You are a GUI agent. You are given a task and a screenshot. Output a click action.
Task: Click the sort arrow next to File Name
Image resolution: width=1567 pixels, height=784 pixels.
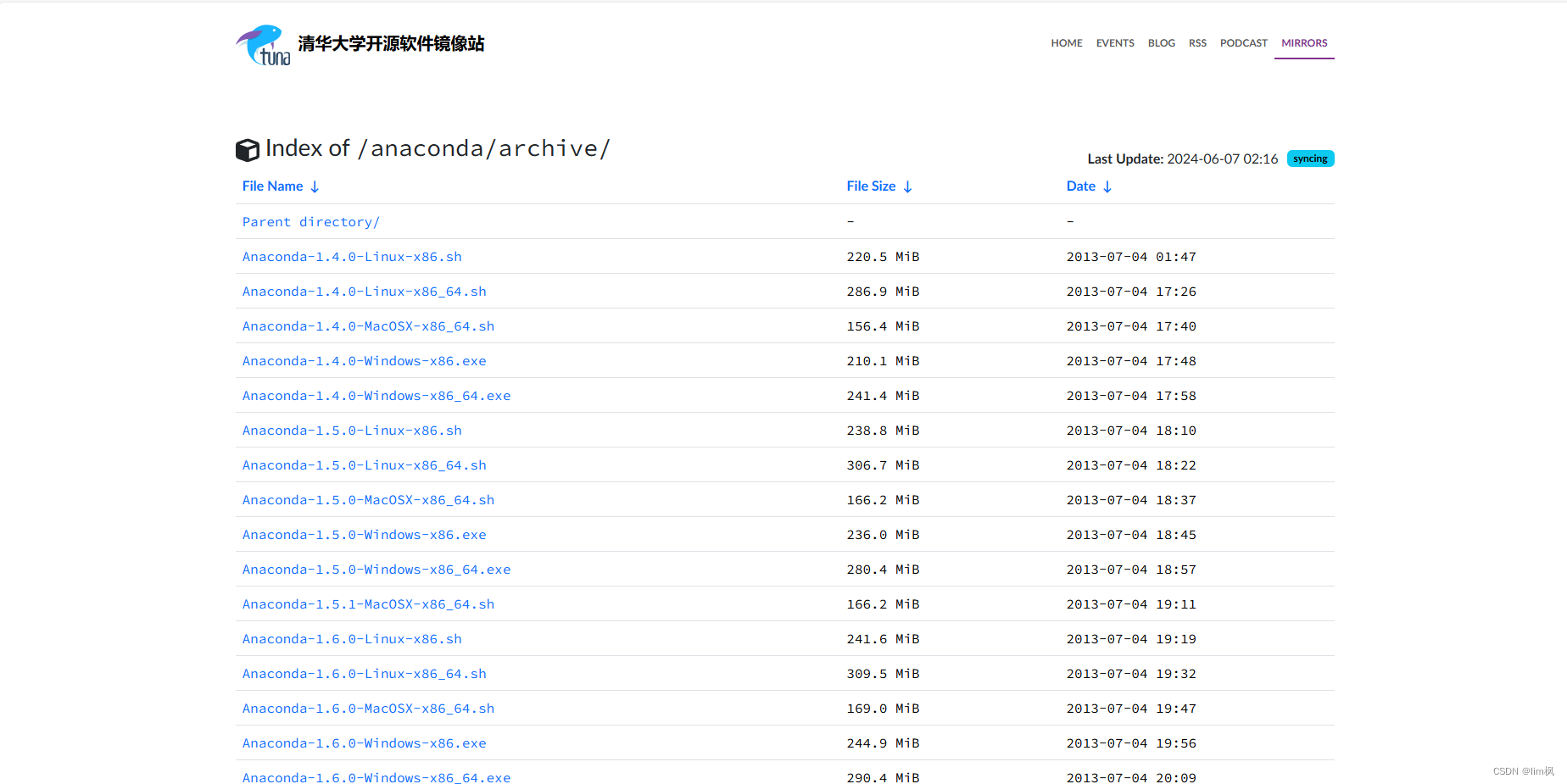point(315,186)
